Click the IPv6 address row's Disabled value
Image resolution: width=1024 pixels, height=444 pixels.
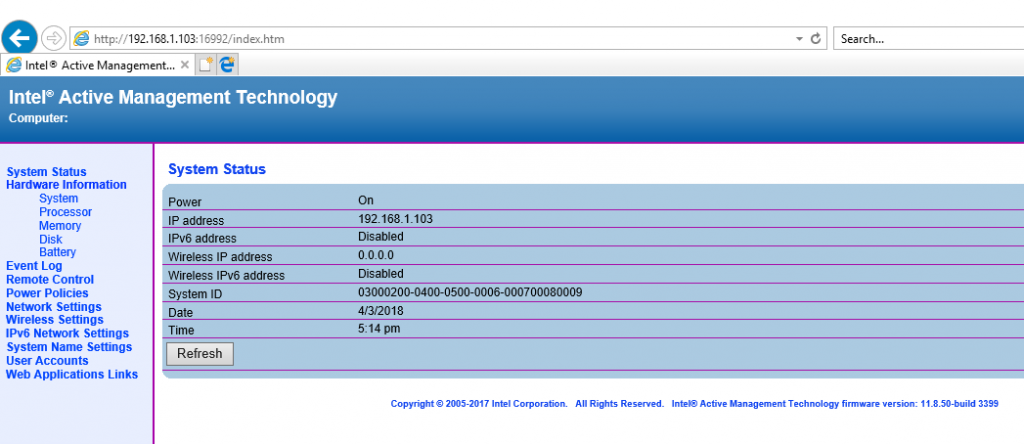point(381,236)
